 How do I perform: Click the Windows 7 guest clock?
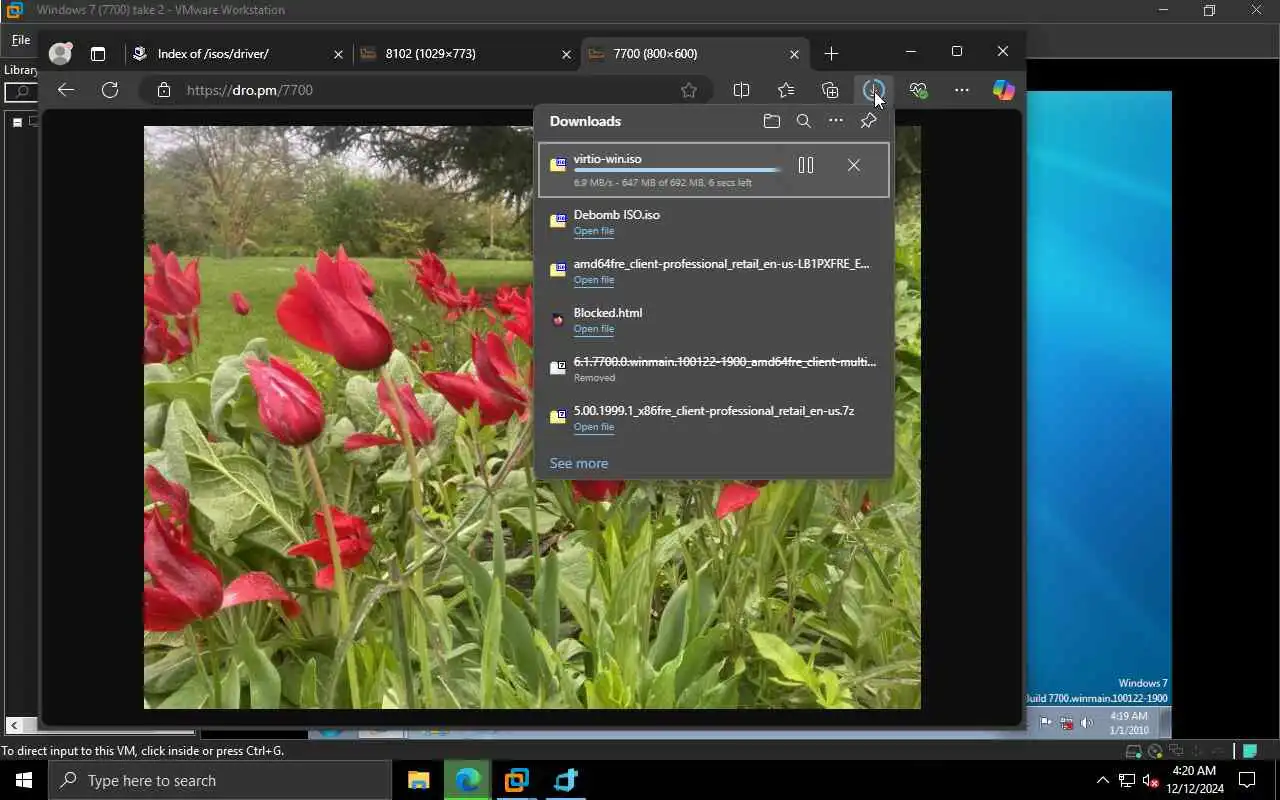[x=1128, y=722]
